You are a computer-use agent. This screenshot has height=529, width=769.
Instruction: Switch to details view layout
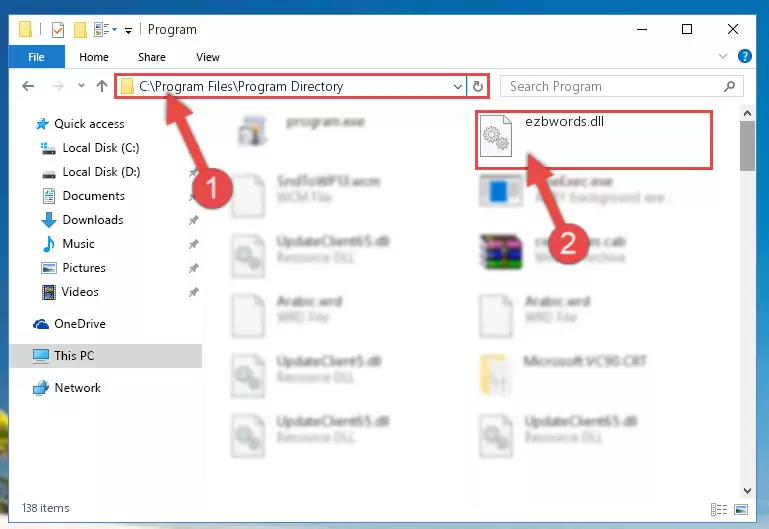click(718, 509)
